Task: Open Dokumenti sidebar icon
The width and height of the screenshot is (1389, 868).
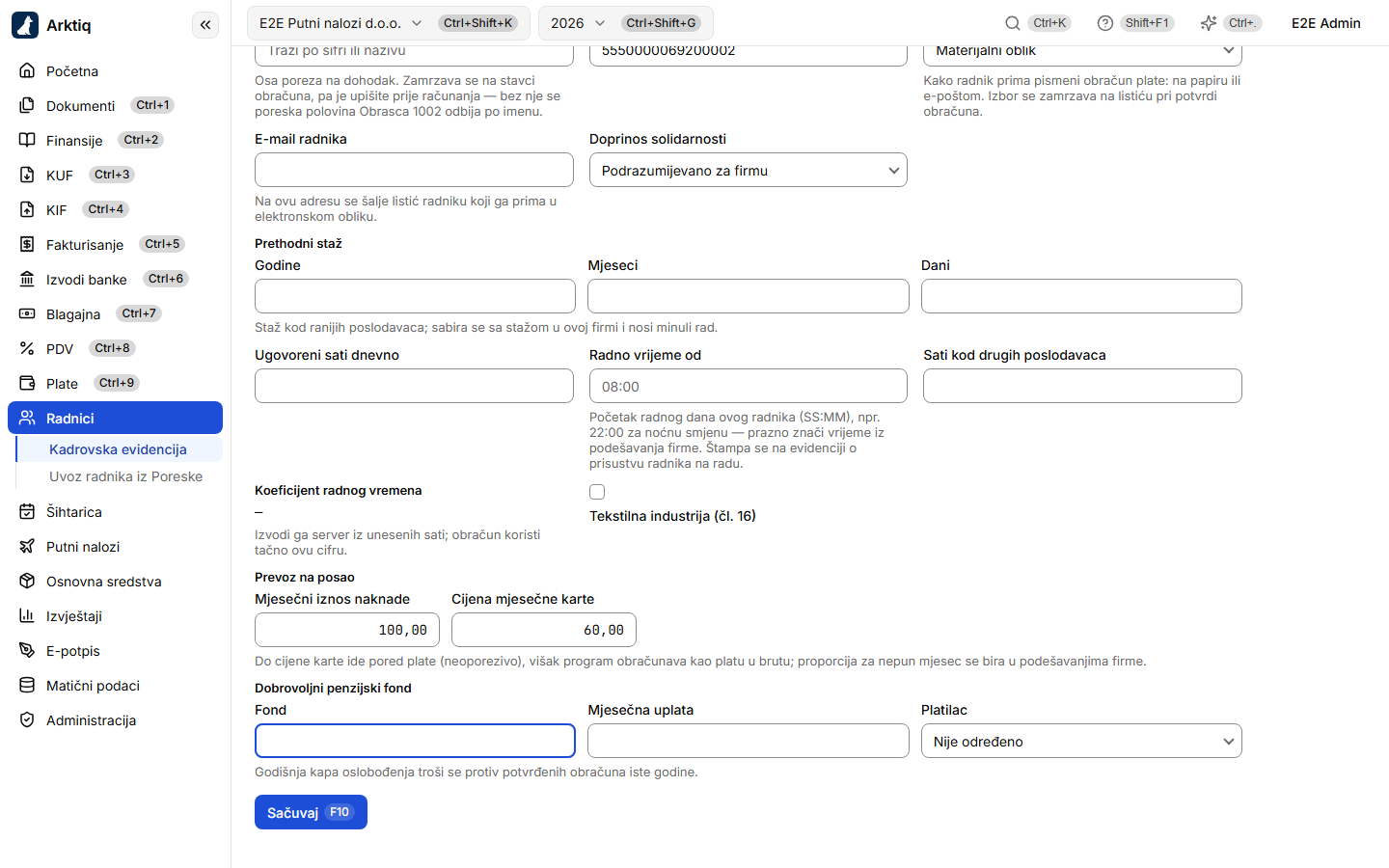Action: (27, 106)
